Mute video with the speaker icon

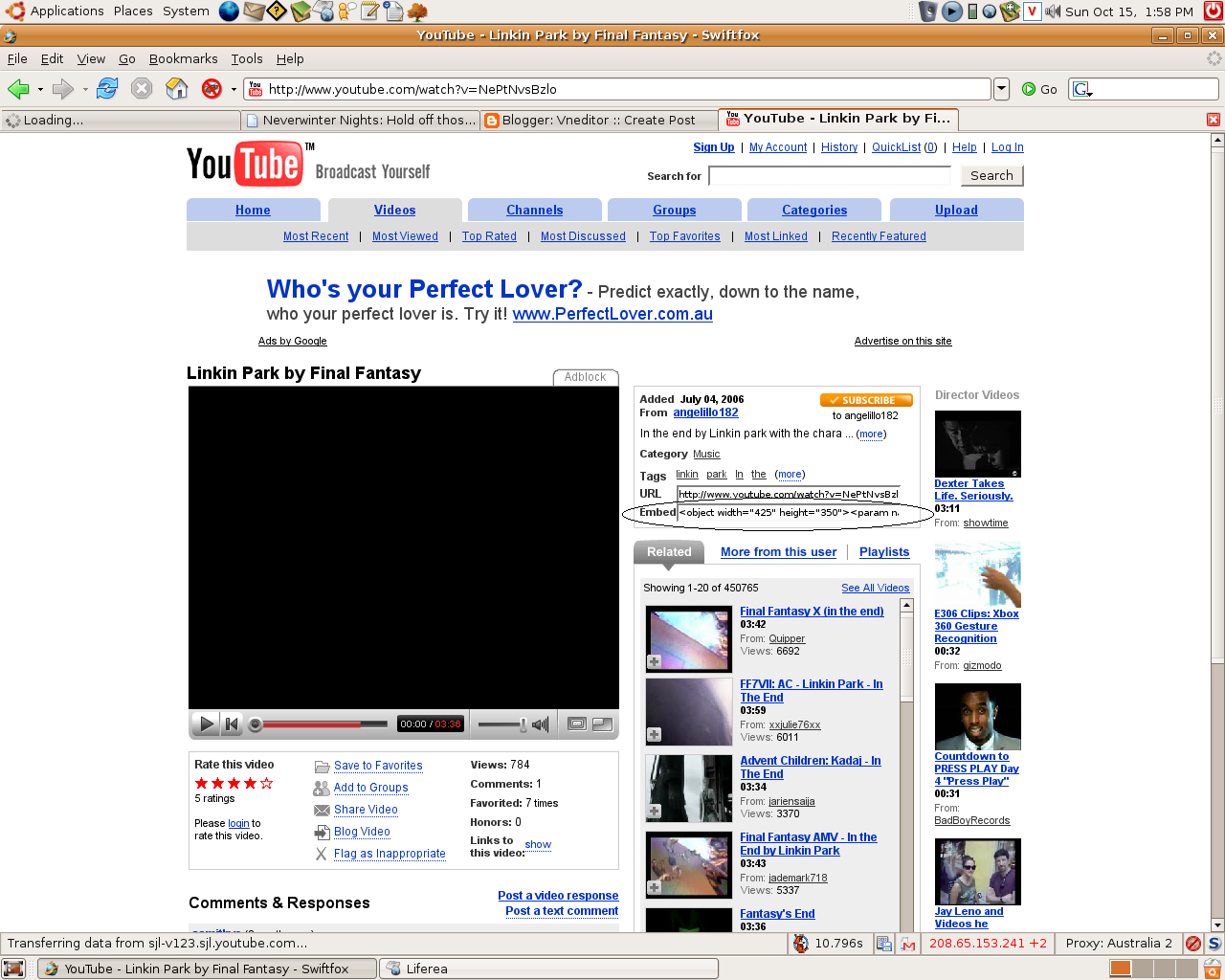pos(541,724)
